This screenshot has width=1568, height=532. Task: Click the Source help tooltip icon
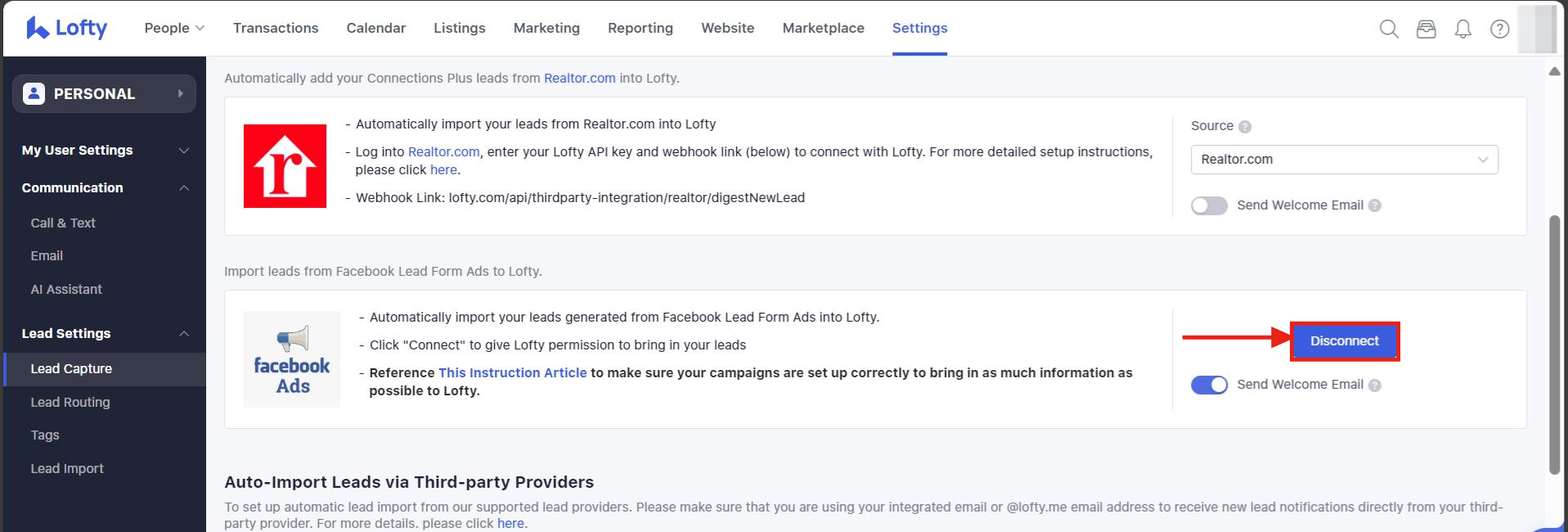(1245, 127)
